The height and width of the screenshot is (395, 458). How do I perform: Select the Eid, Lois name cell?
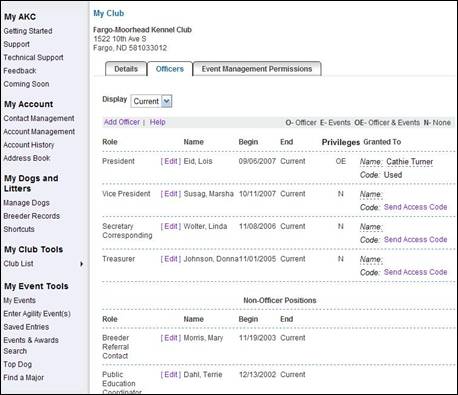point(198,161)
